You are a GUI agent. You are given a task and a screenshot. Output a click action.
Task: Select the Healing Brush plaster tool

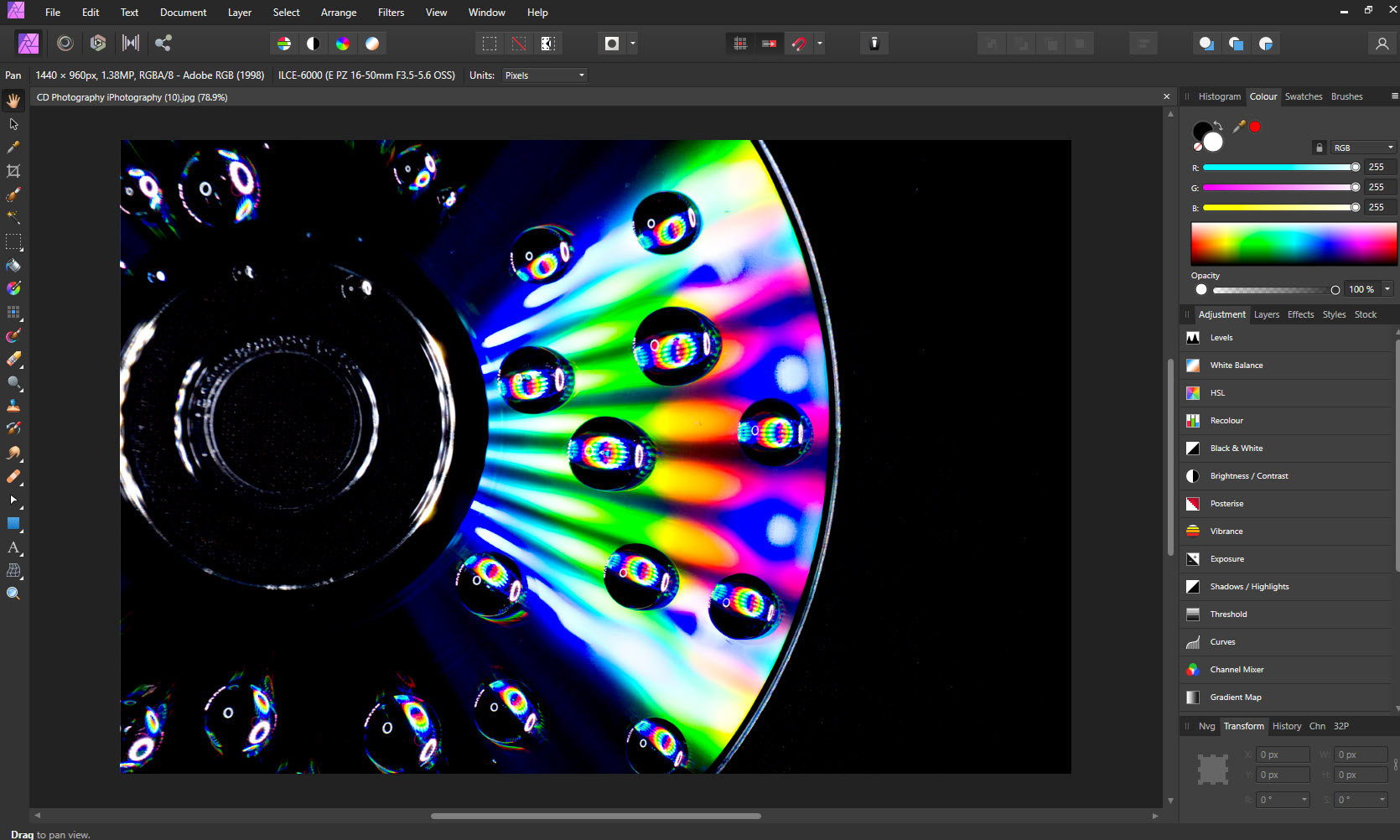[13, 476]
